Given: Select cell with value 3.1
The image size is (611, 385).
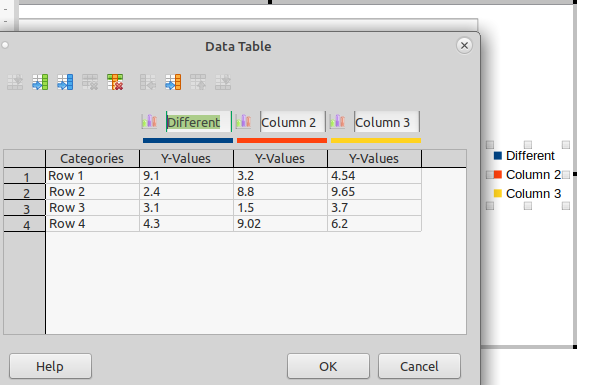Looking at the screenshot, I should click(x=187, y=208).
